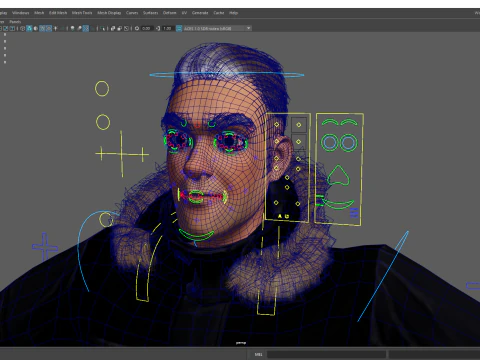Toggle Use Default Material sphere icon
Image resolution: width=480 pixels, height=360 pixels.
click(x=36, y=28)
